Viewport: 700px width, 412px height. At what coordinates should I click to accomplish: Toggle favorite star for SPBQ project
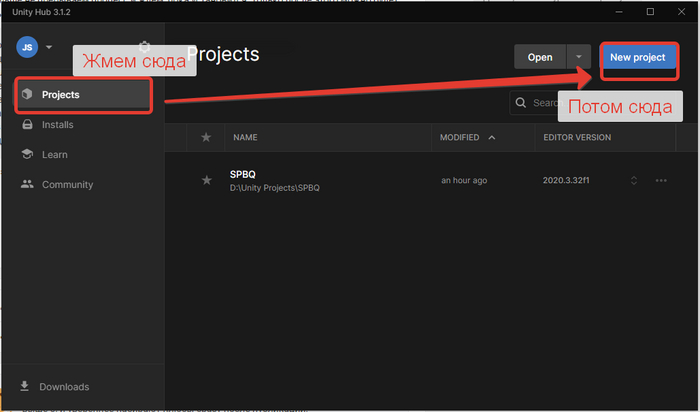(x=206, y=180)
